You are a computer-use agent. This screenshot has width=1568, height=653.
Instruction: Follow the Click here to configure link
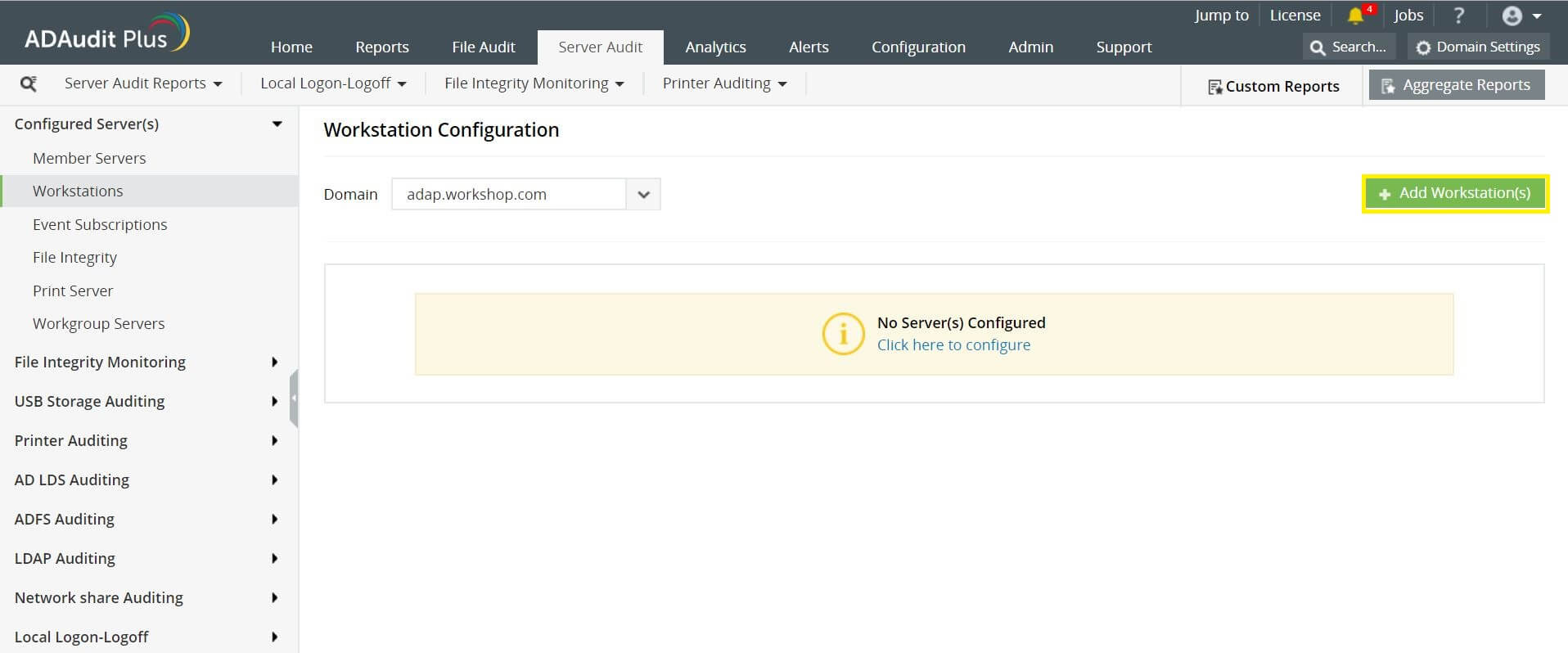pos(953,345)
